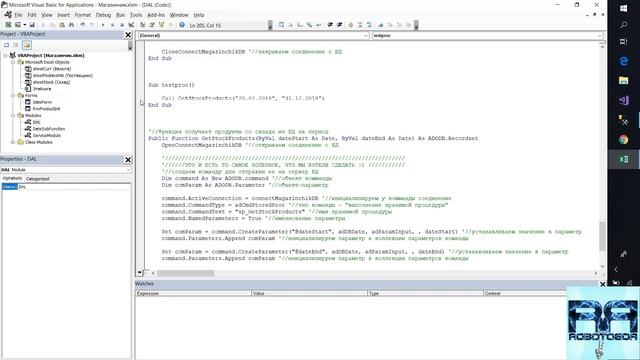Expand the Class Modules folder node
The image size is (640, 360).
[x=13, y=142]
